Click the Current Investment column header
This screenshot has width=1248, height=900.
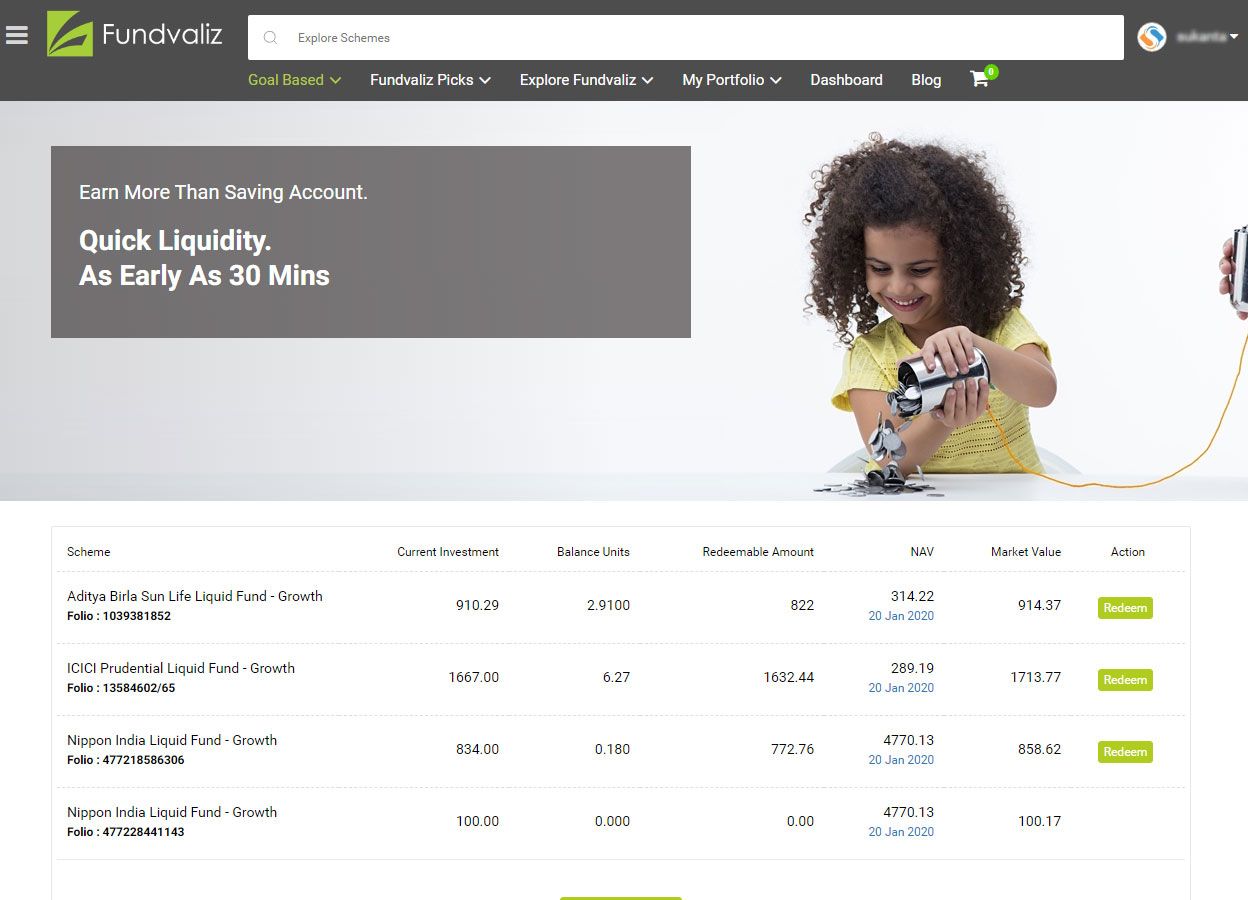click(448, 552)
